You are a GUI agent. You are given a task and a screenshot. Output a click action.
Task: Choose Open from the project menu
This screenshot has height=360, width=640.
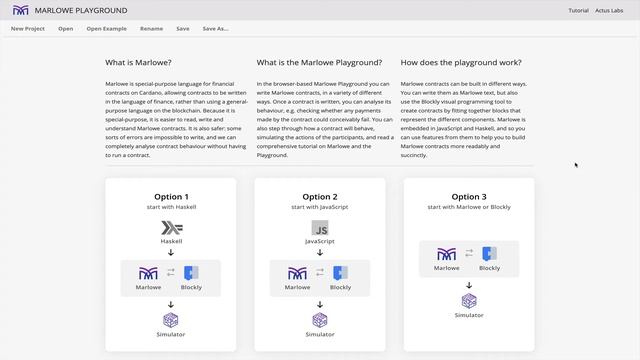tap(66, 29)
